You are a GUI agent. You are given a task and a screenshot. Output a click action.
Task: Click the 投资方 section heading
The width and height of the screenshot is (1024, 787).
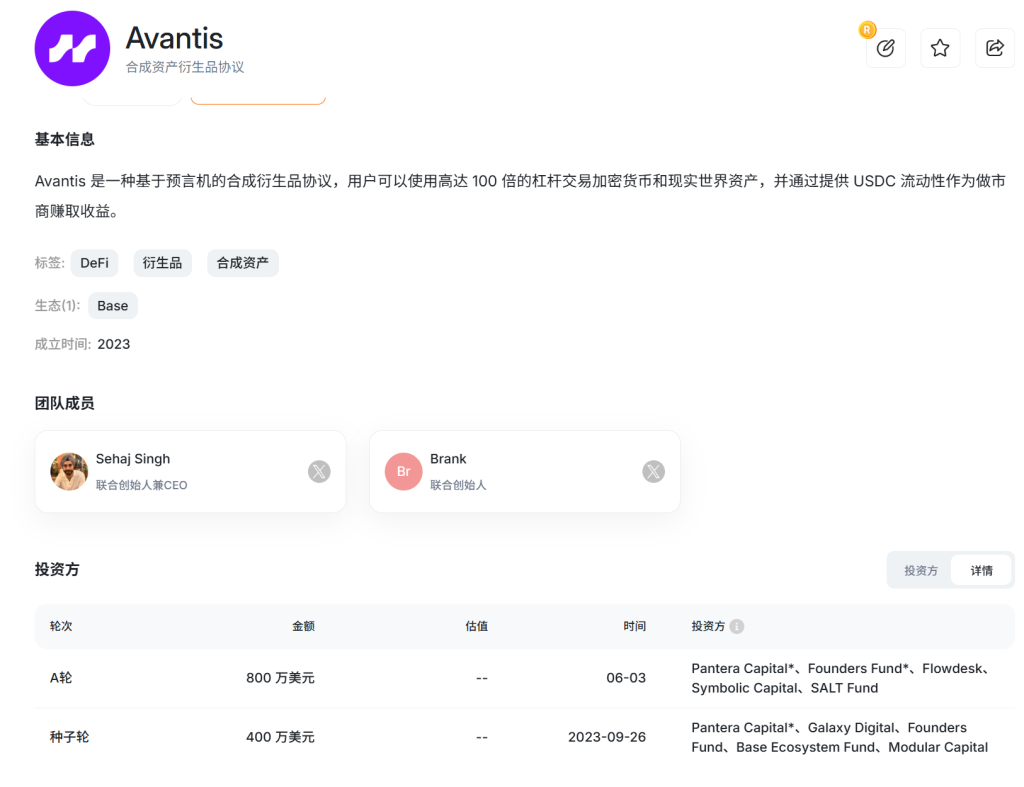(x=57, y=570)
